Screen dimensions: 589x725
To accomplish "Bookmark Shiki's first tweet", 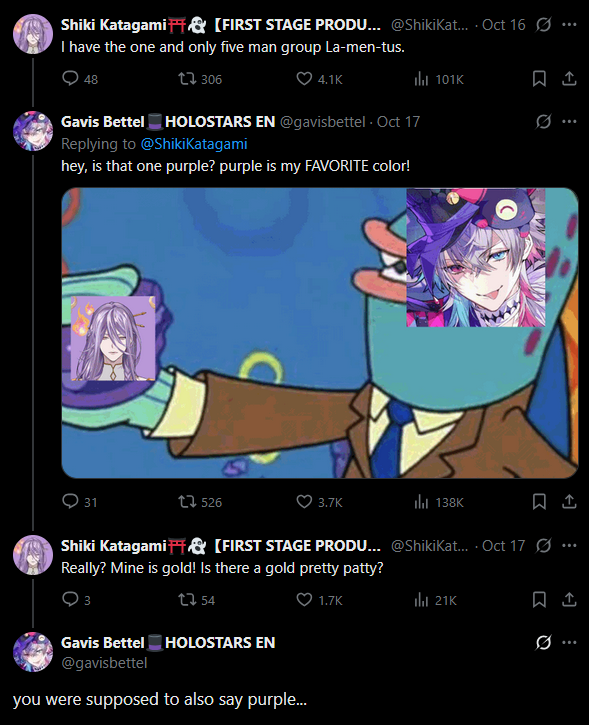I will [x=539, y=79].
